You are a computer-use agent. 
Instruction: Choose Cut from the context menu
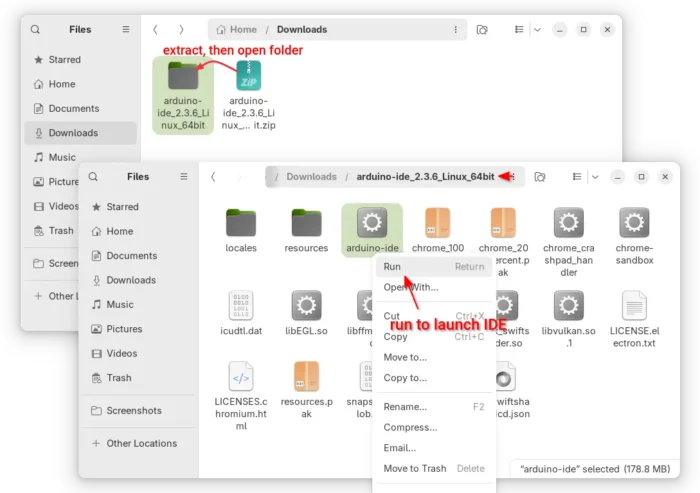pos(433,316)
